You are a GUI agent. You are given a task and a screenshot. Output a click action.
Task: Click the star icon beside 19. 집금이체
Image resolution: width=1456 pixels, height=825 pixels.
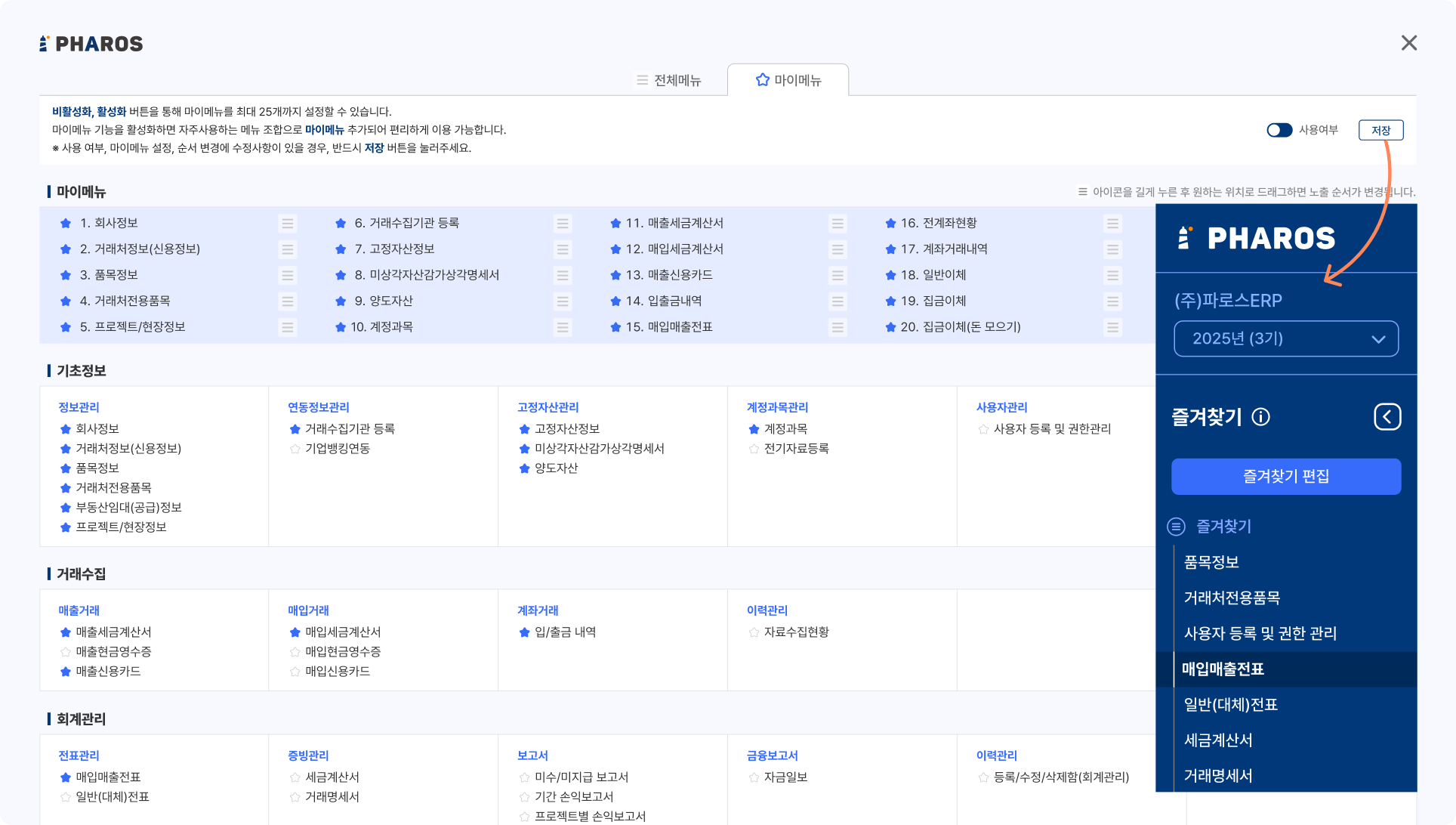pyautogui.click(x=890, y=301)
